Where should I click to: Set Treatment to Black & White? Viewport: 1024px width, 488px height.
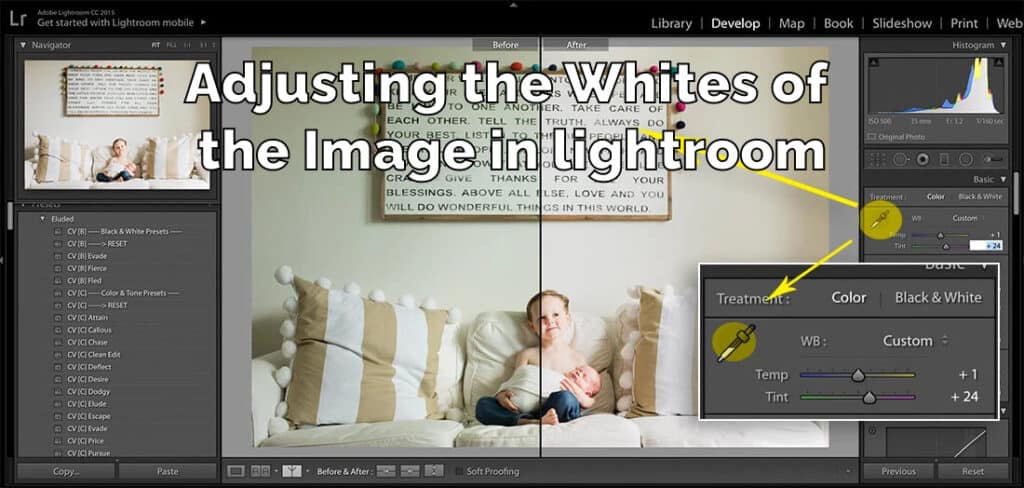(980, 197)
